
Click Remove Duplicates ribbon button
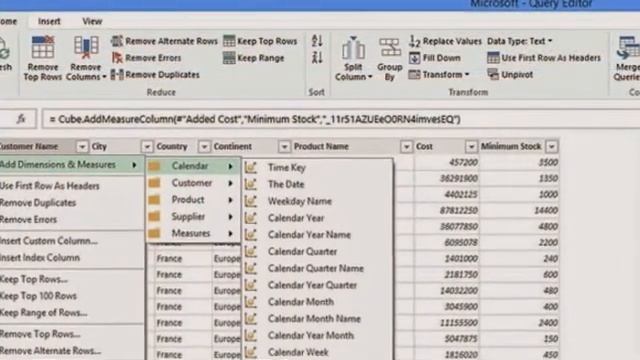pos(156,75)
